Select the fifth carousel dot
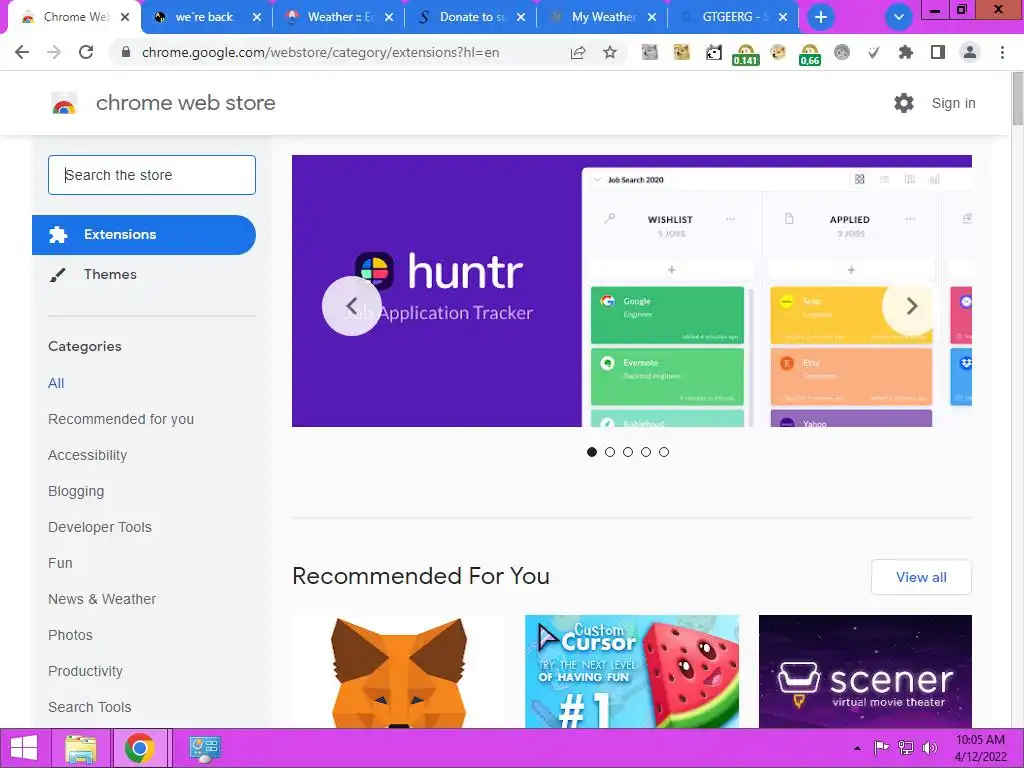The image size is (1024, 768). (x=664, y=452)
